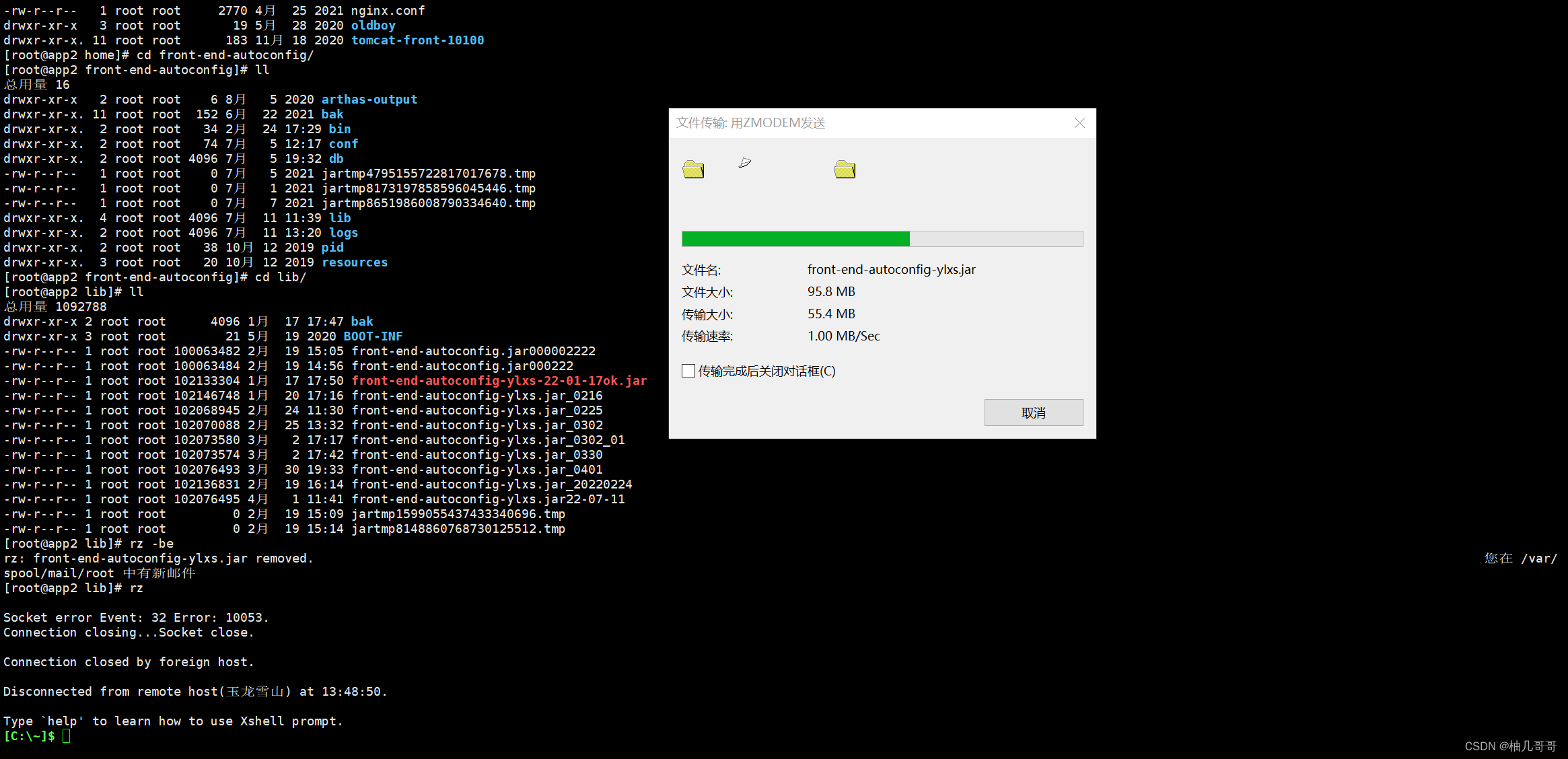Click the 总用量 1092788 line
Viewport: 1568px width, 759px height.
click(x=55, y=307)
